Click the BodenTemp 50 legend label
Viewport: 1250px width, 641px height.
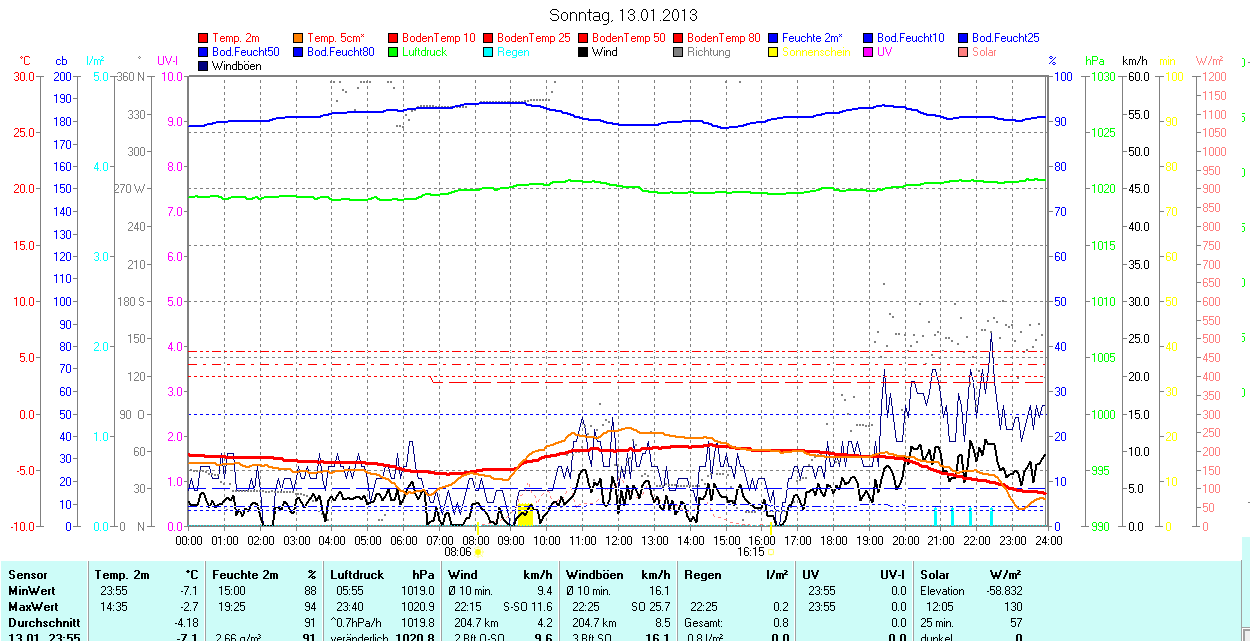[x=629, y=38]
